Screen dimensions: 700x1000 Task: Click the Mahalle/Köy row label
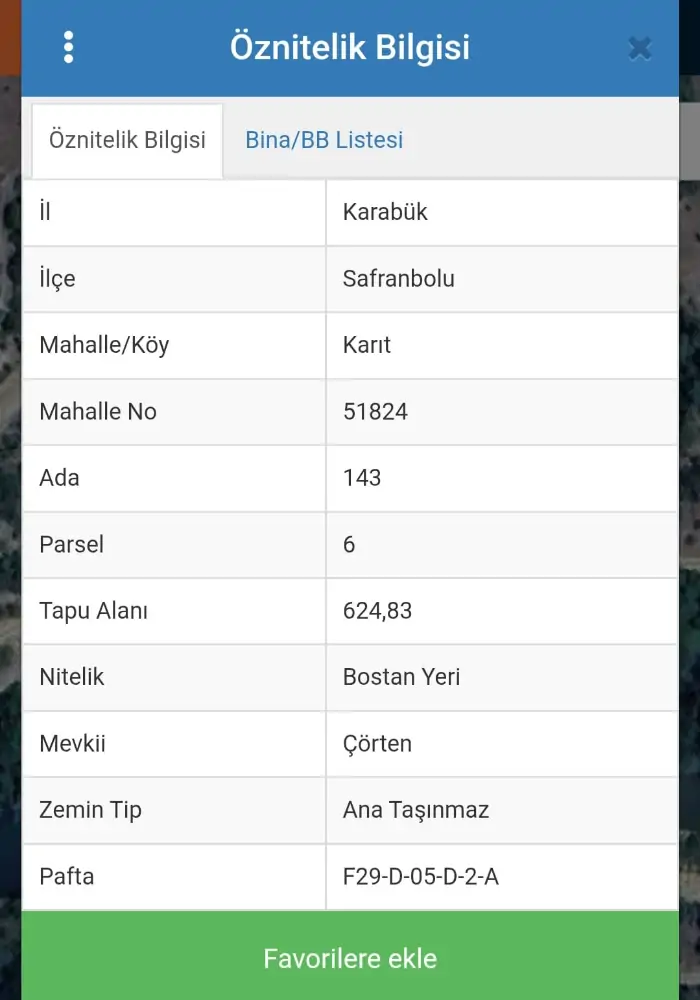coord(104,345)
